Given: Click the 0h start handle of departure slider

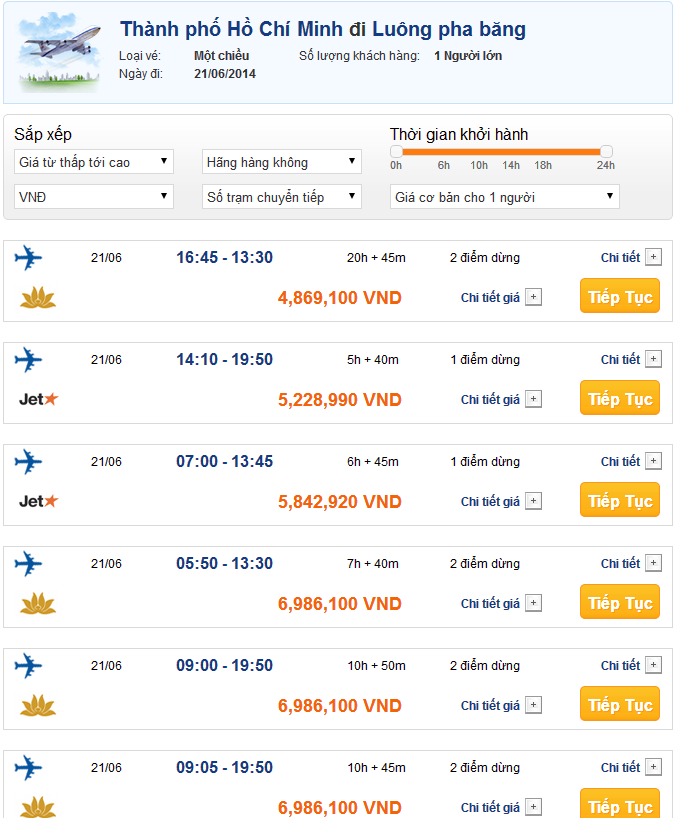Looking at the screenshot, I should coord(396,152).
